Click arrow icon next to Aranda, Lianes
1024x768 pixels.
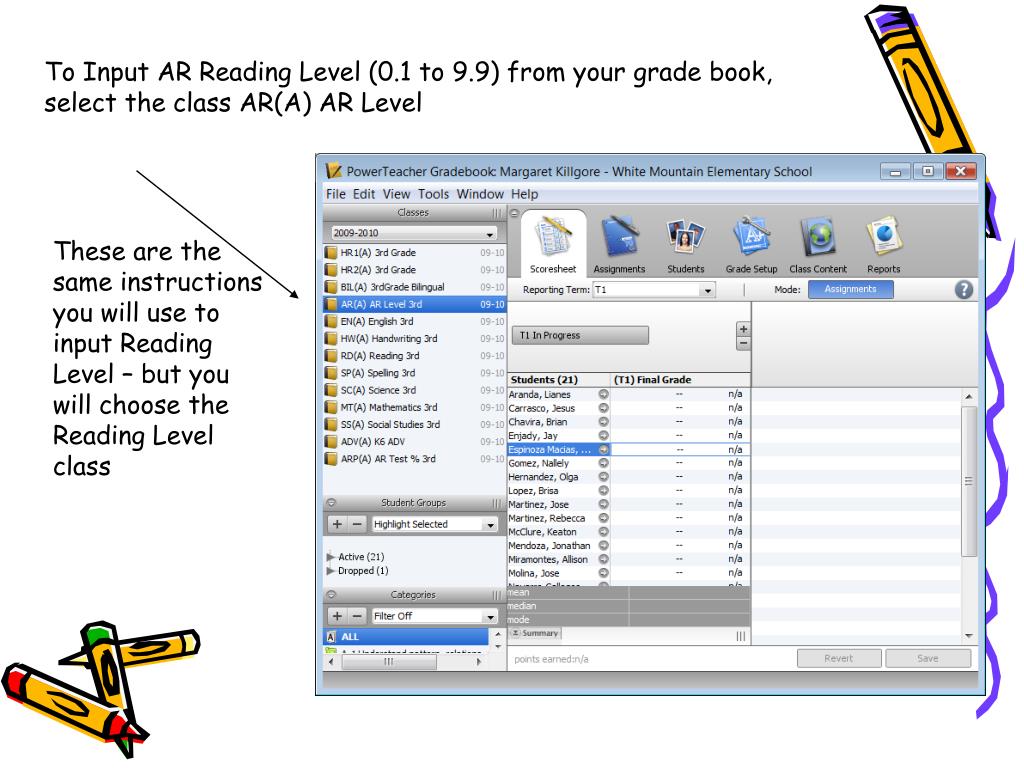(603, 394)
